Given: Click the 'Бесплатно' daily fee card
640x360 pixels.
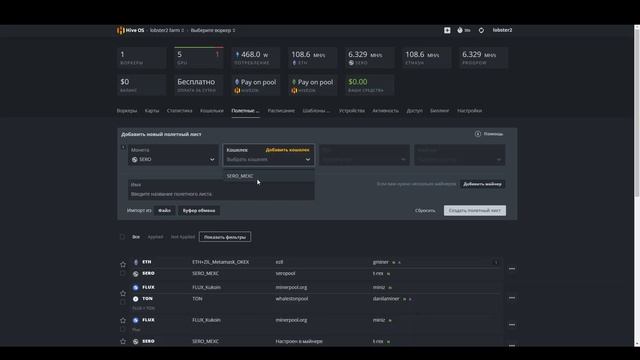Looking at the screenshot, I should (199, 85).
